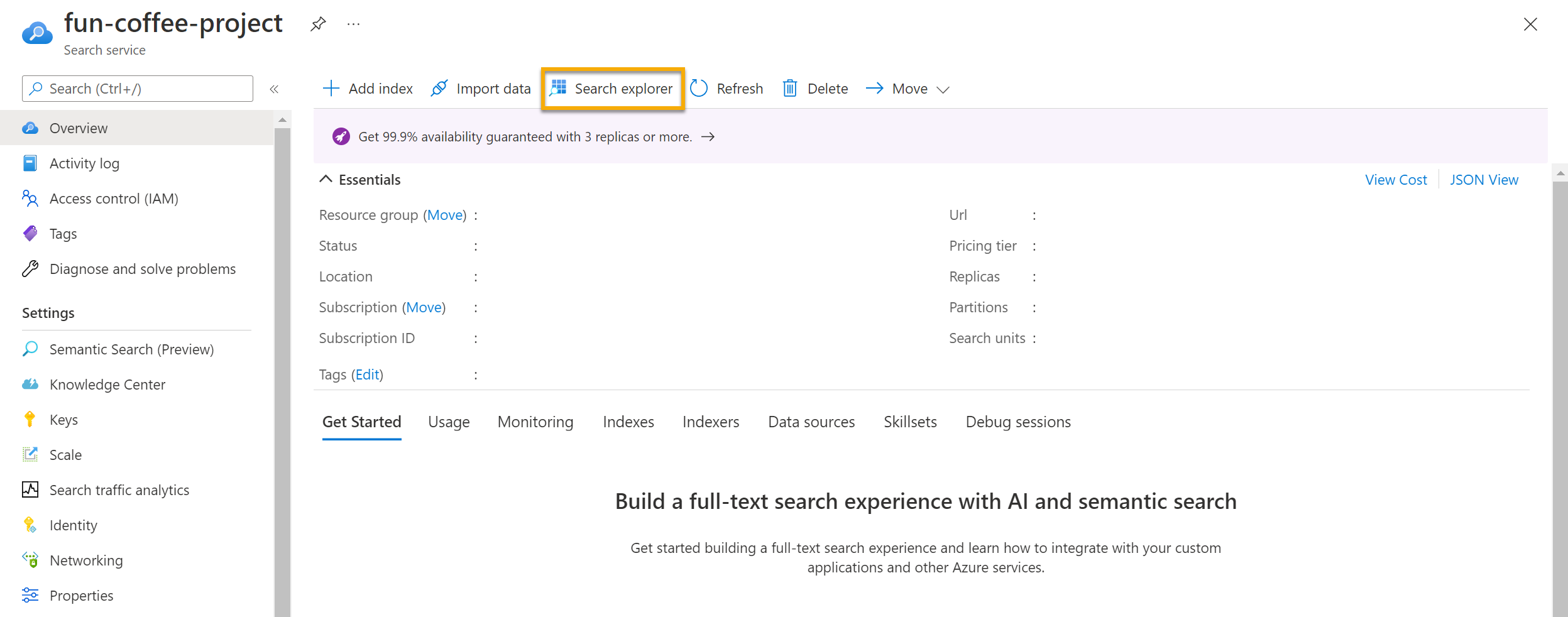Viewport: 1568px width, 617px height.
Task: Click the Add index label
Action: (381, 89)
